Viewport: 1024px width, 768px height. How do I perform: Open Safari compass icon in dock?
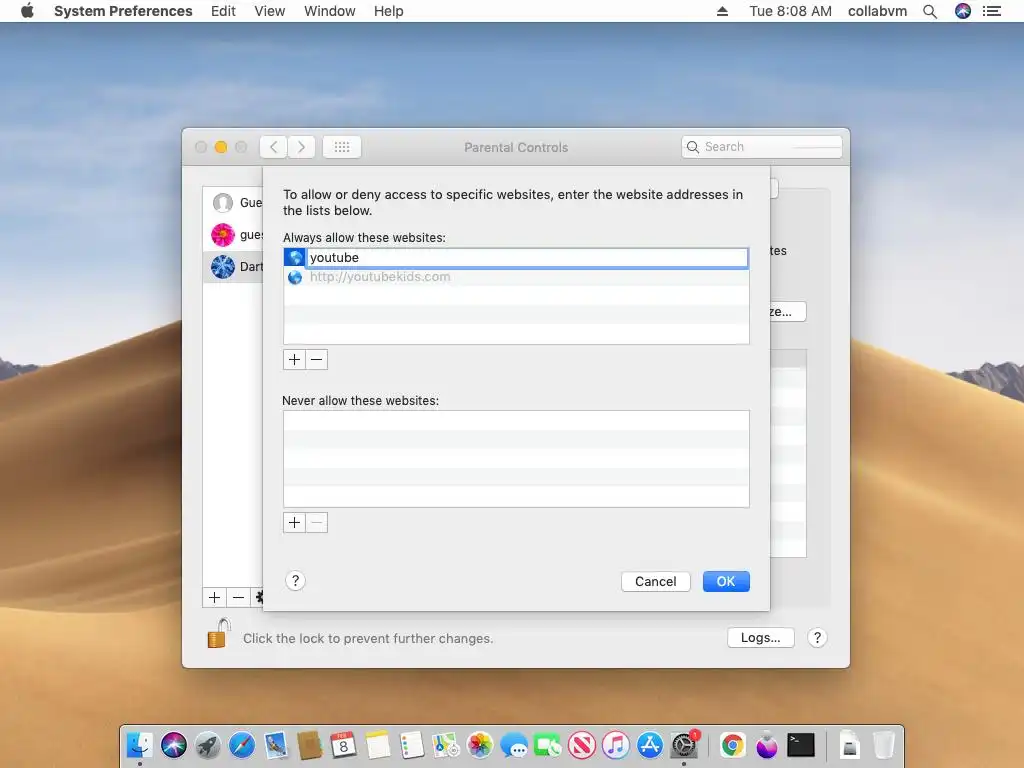(x=242, y=745)
